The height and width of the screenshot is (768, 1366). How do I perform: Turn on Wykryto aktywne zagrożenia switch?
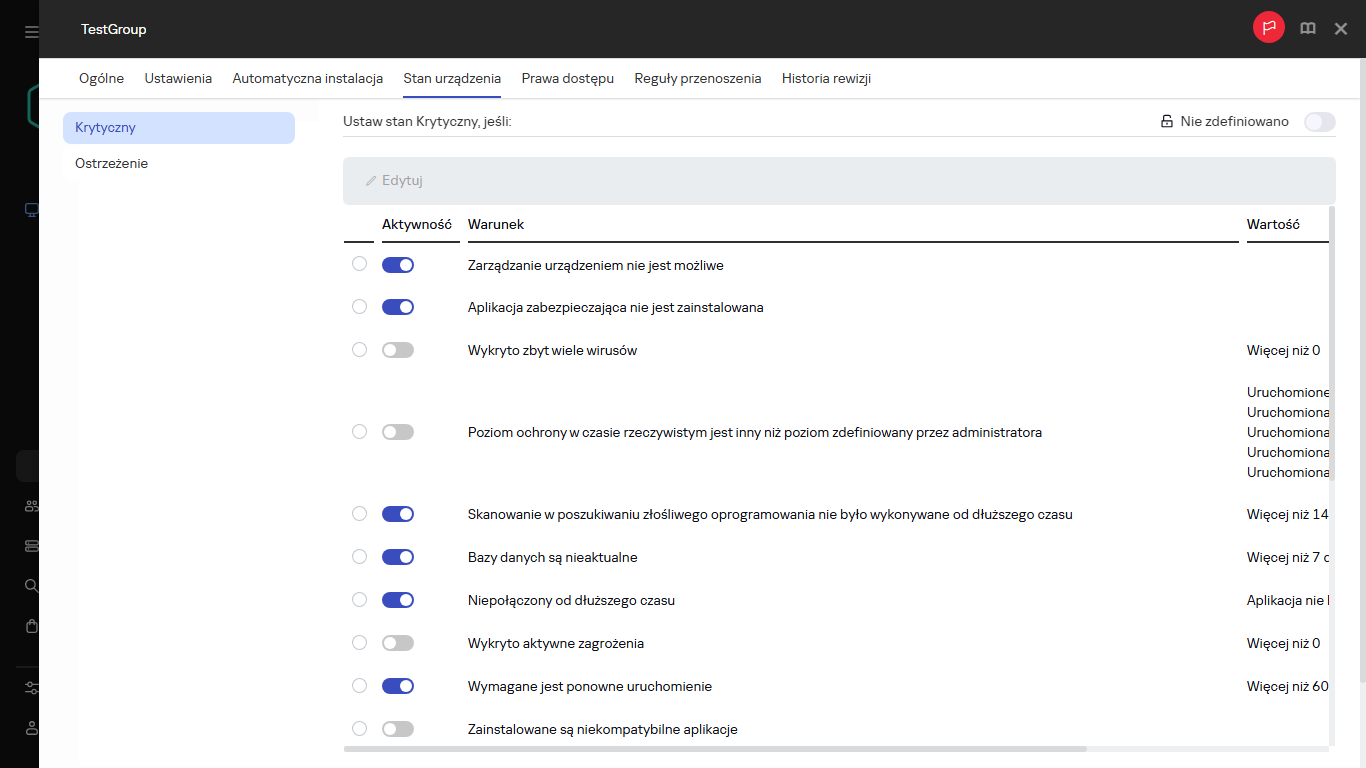pyautogui.click(x=398, y=643)
